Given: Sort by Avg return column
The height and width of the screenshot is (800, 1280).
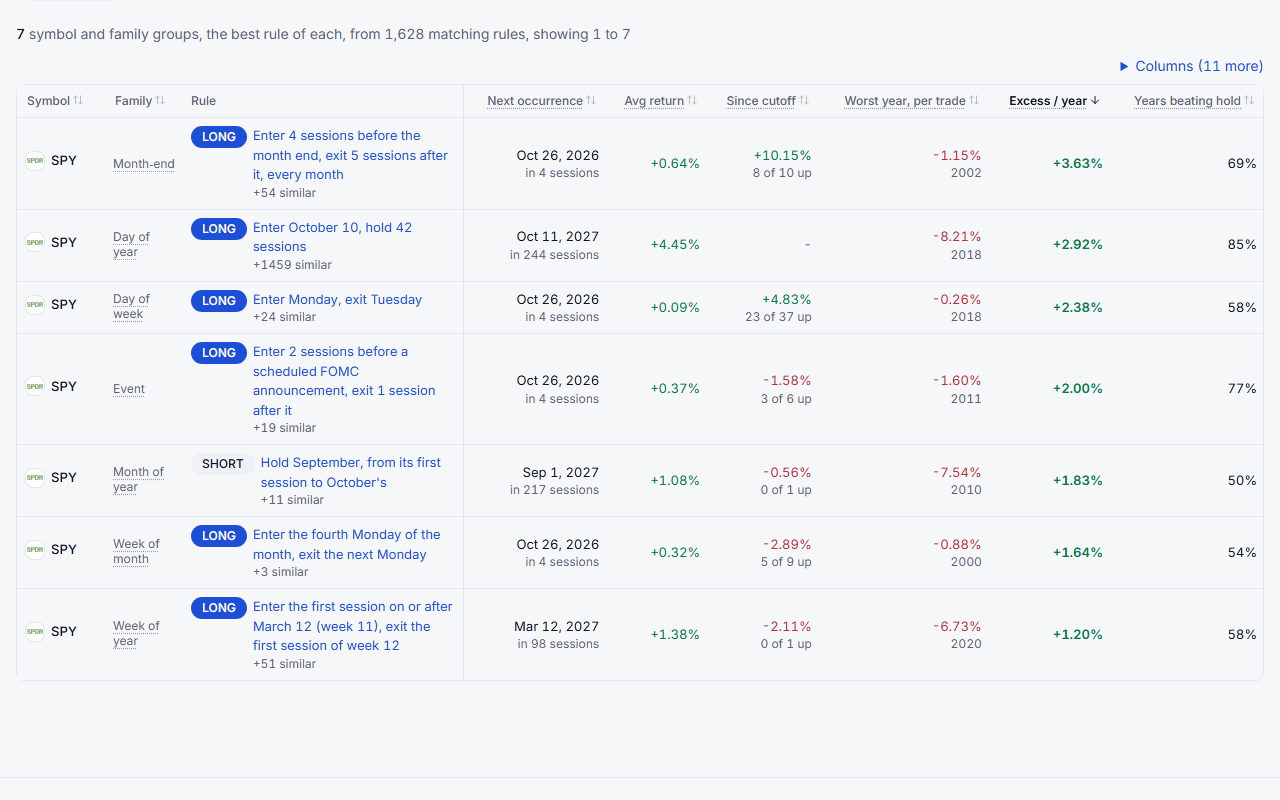Looking at the screenshot, I should pos(660,101).
